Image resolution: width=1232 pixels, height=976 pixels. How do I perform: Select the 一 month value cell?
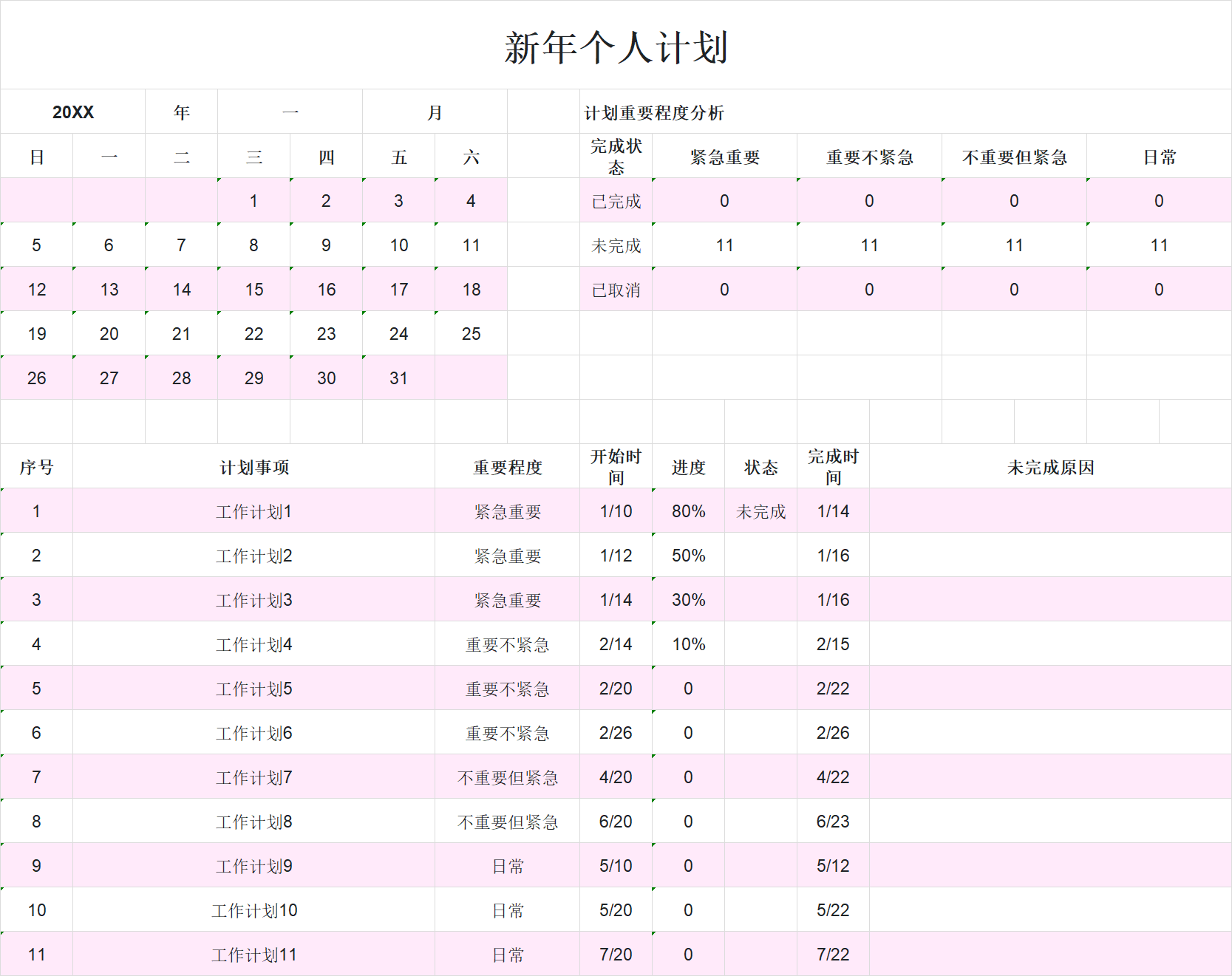coord(289,112)
